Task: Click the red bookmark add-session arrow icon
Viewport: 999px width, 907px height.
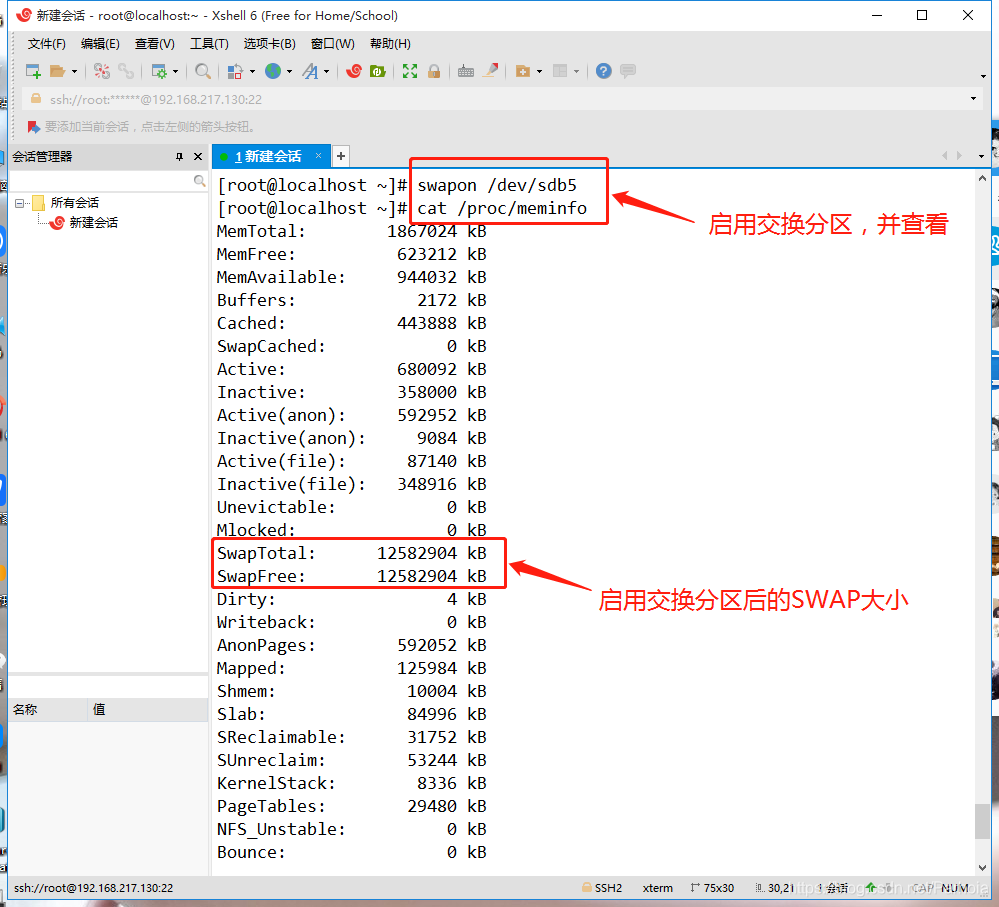Action: (33, 127)
